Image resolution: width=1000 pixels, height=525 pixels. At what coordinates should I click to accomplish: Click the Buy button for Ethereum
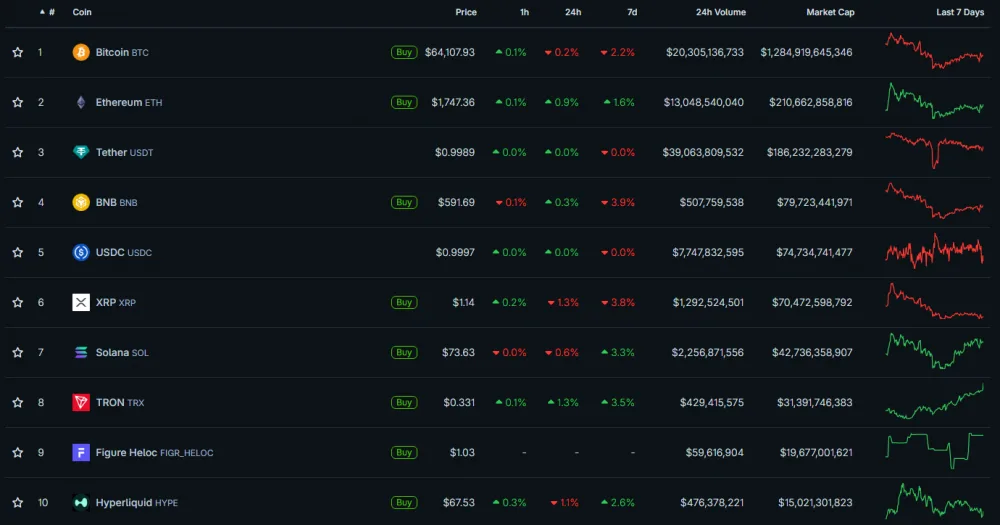coord(404,102)
